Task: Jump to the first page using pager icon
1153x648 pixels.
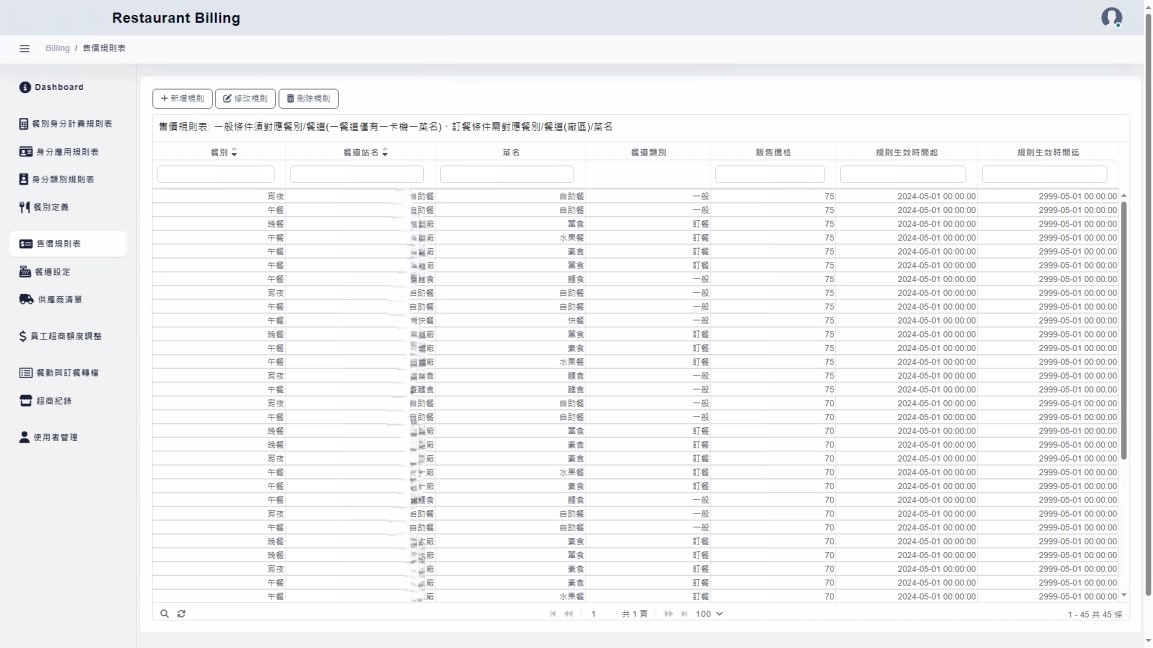Action: tap(554, 613)
